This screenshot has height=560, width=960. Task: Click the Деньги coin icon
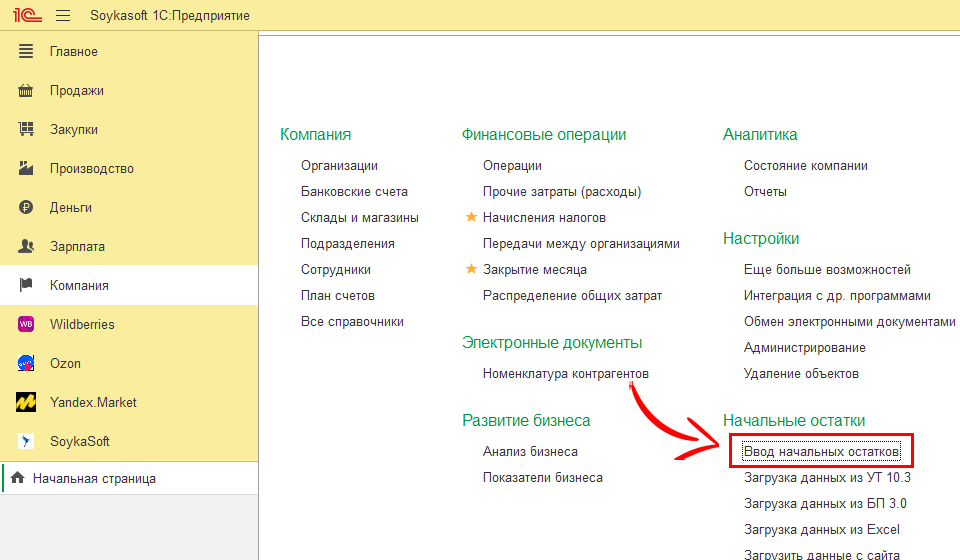coord(27,208)
